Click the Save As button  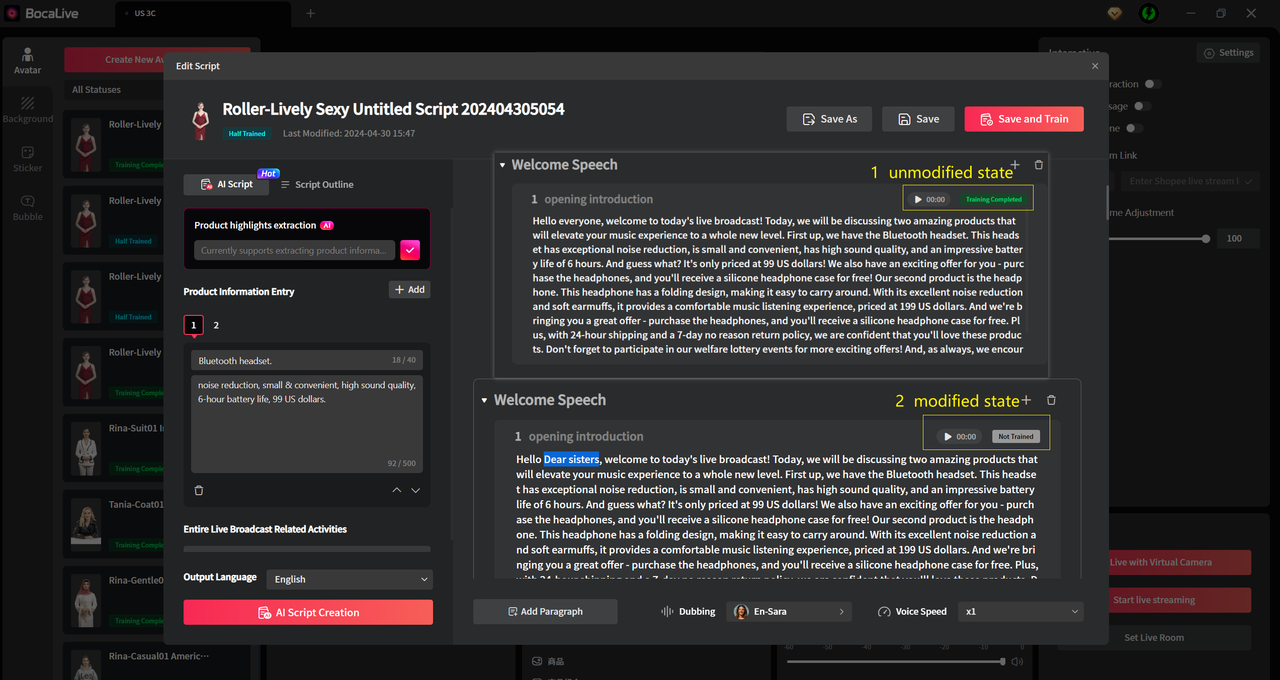click(829, 119)
